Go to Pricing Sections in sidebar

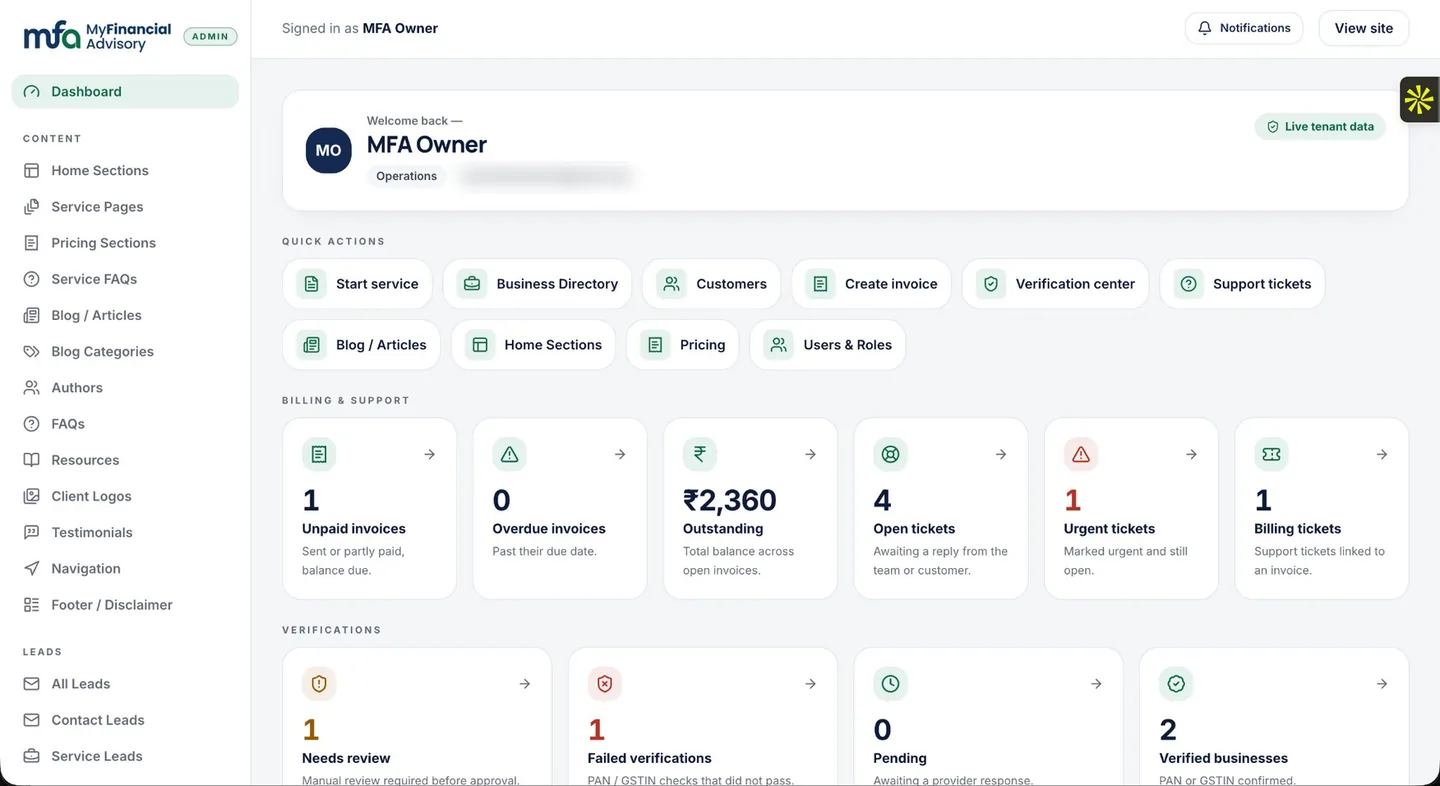(x=125, y=243)
